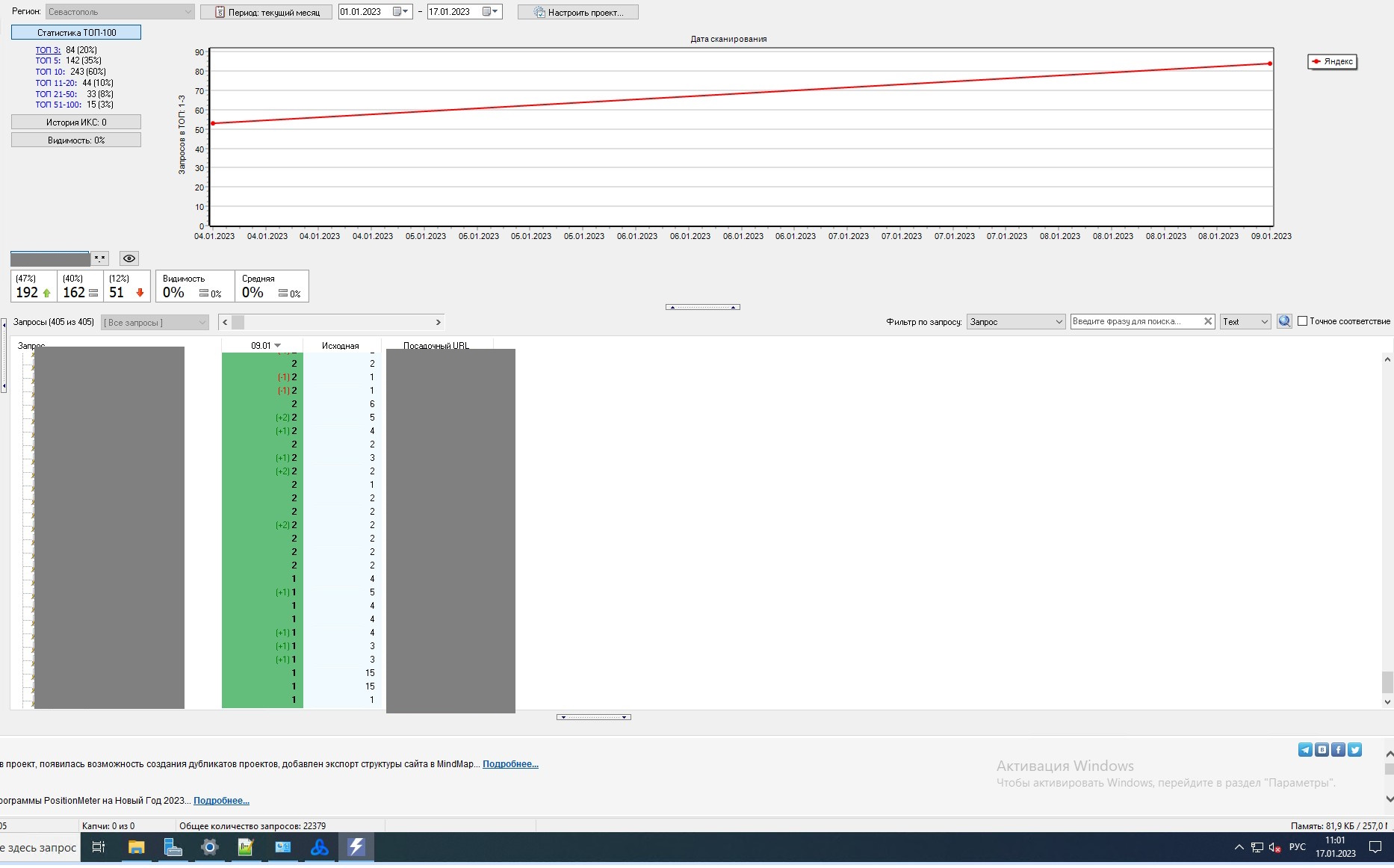Open the [Все запросы] dropdown
This screenshot has width=1394, height=868.
(155, 323)
